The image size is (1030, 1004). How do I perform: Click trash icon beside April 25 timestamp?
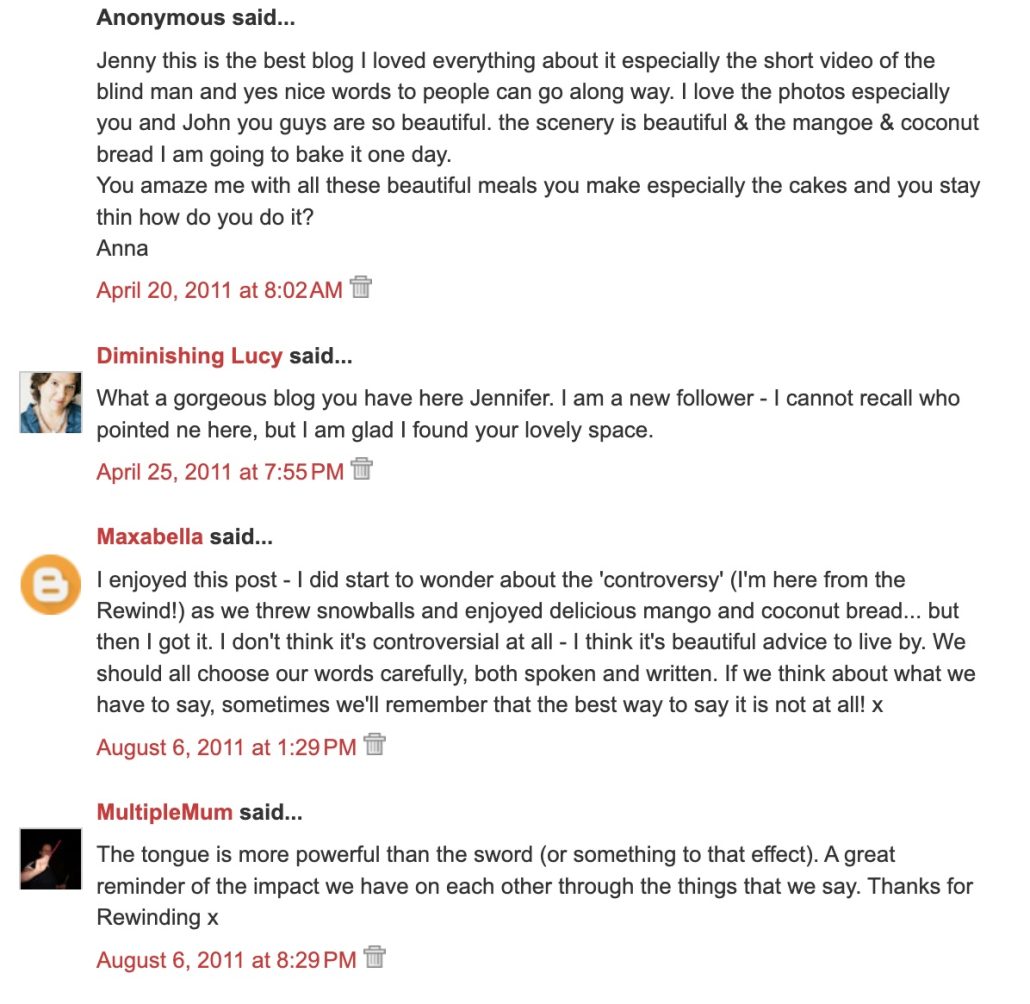click(362, 469)
